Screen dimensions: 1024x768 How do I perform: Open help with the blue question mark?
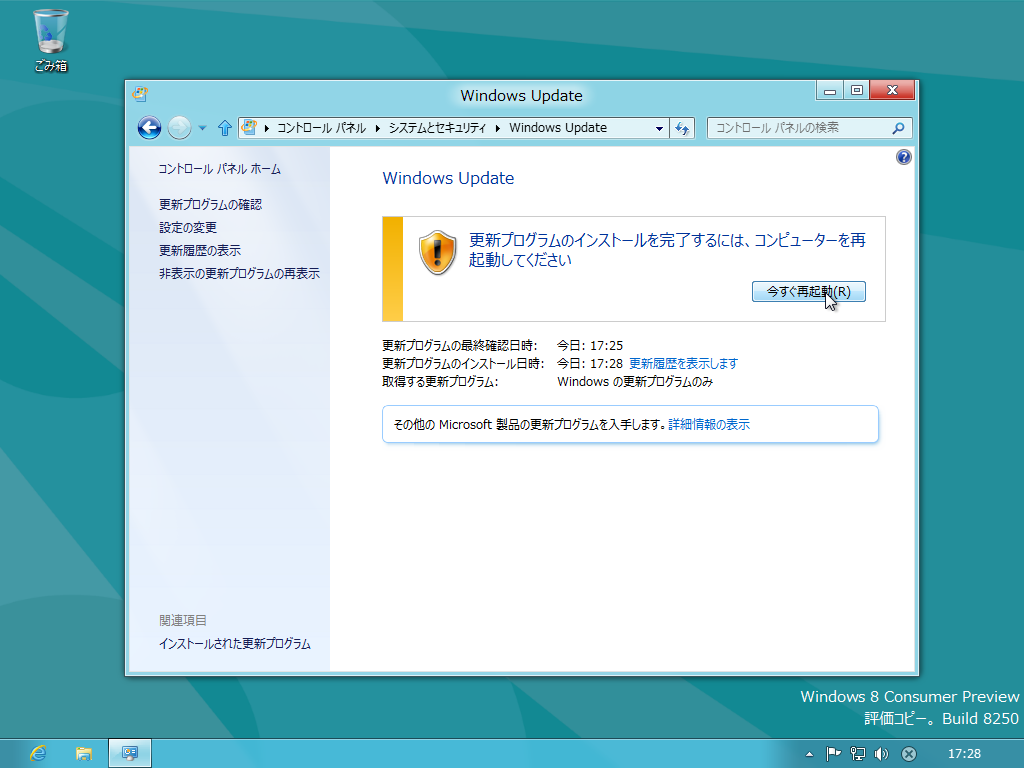tap(904, 157)
